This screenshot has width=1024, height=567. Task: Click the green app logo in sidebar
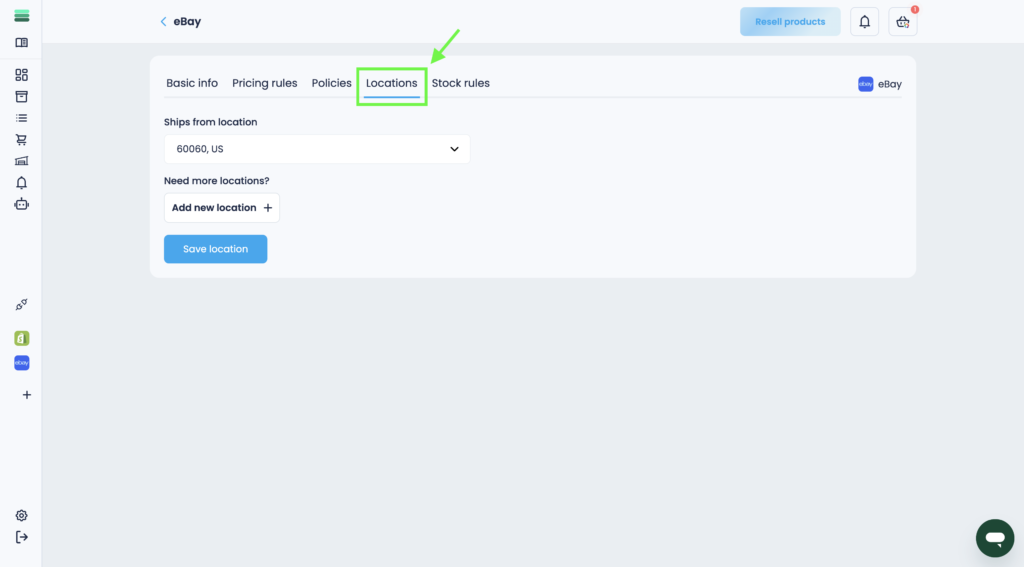(x=21, y=16)
